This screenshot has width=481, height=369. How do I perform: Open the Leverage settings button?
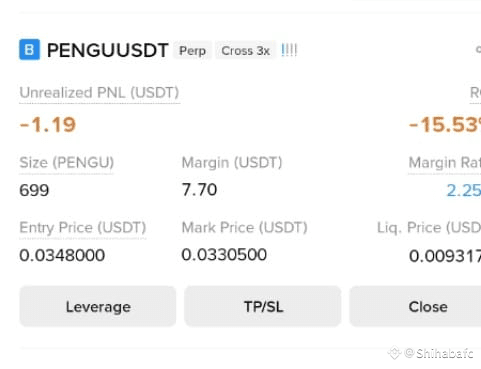click(x=98, y=306)
